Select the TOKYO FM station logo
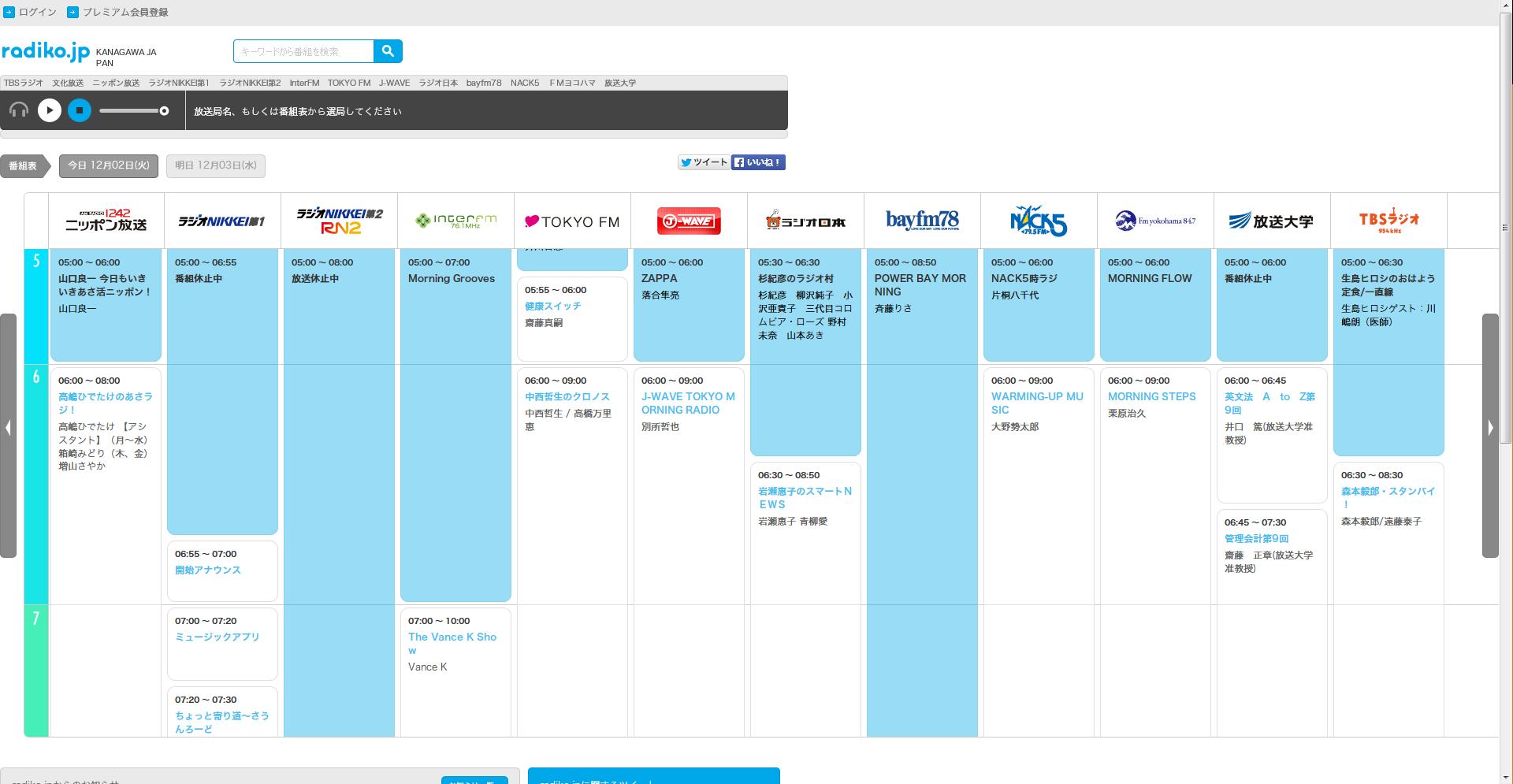The height and width of the screenshot is (784, 1513). pyautogui.click(x=572, y=221)
